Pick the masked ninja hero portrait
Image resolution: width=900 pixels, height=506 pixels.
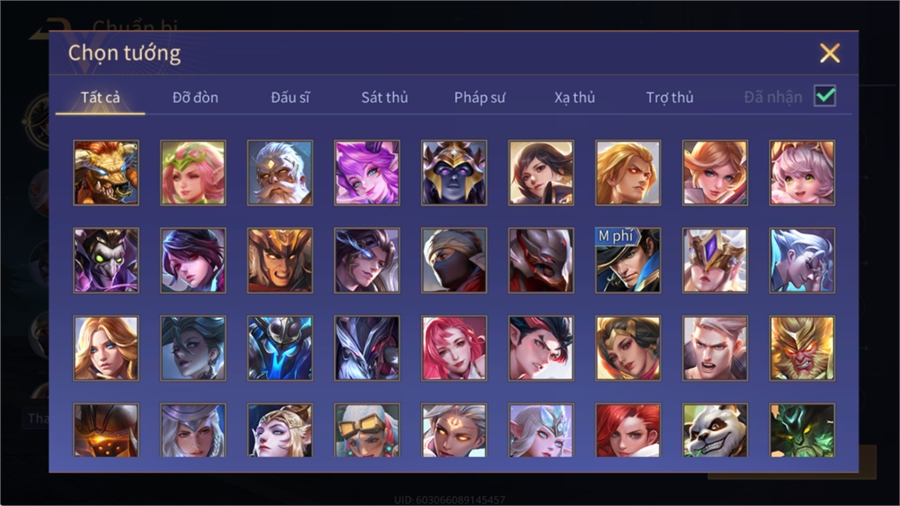pos(454,260)
